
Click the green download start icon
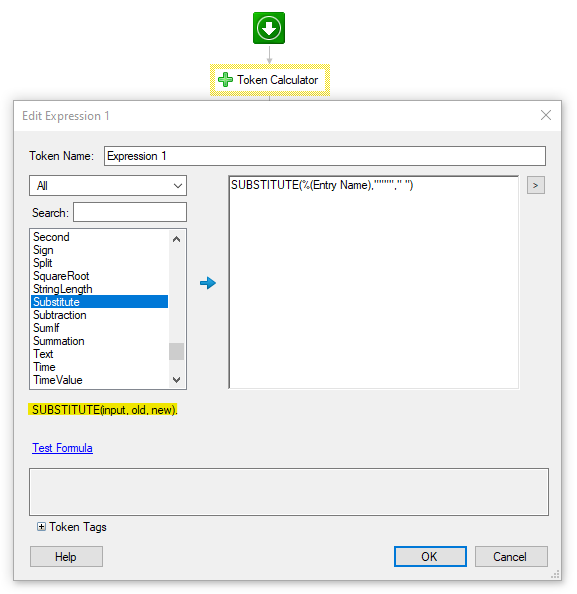[269, 28]
